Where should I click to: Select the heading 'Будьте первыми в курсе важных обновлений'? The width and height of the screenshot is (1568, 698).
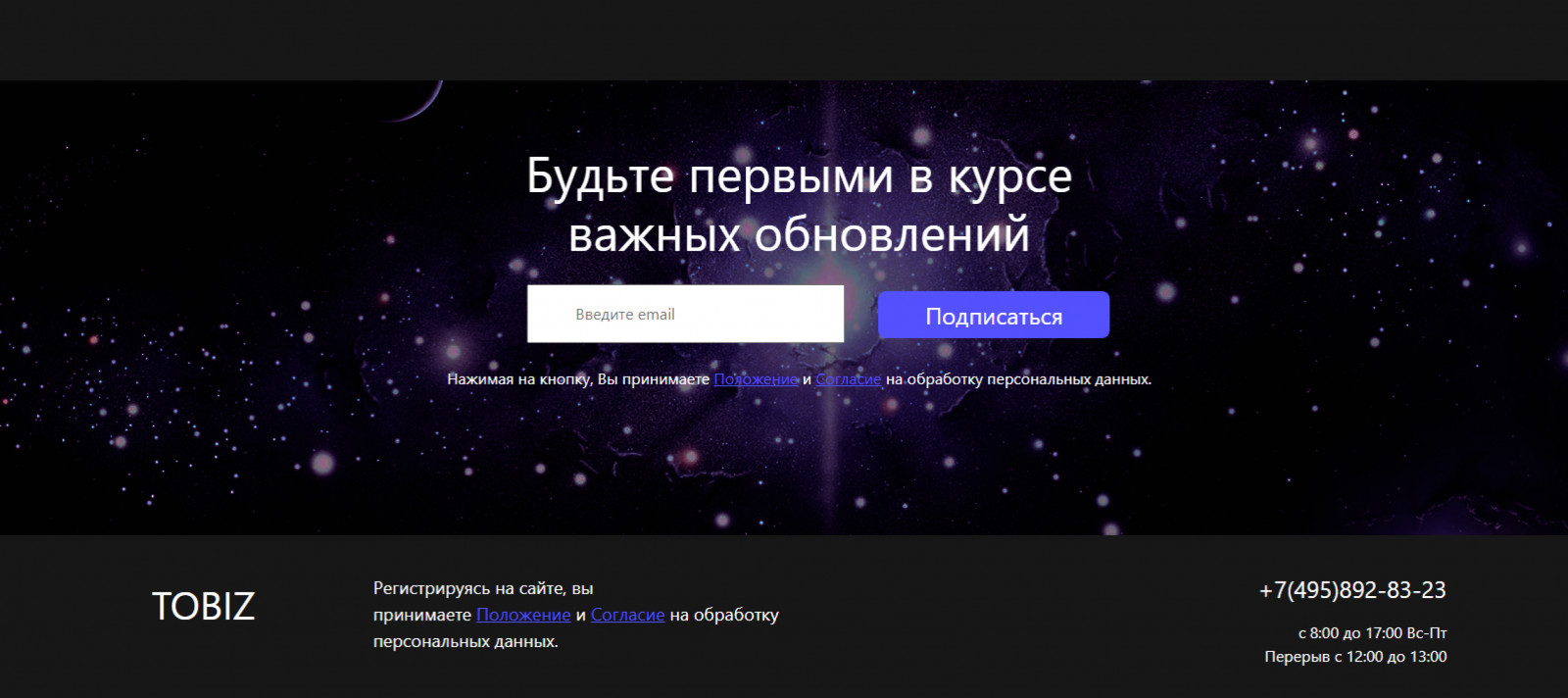(799, 205)
